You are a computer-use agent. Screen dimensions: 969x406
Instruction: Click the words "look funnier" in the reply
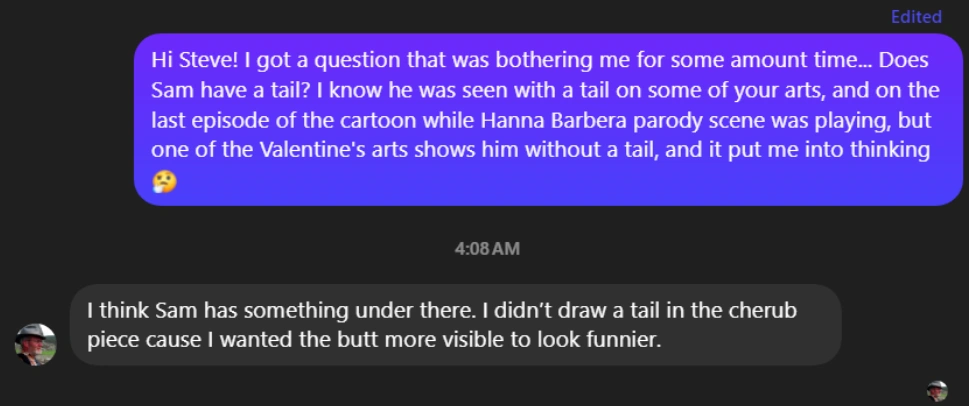click(607, 339)
